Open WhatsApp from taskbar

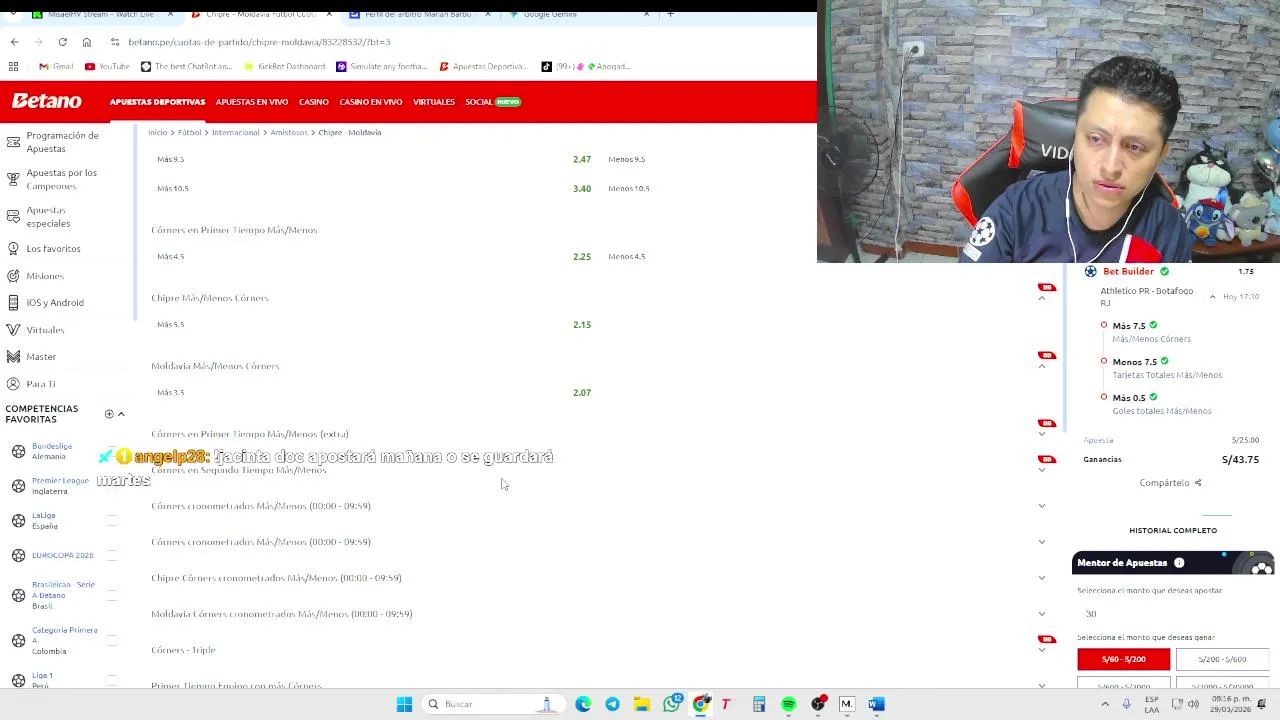672,704
